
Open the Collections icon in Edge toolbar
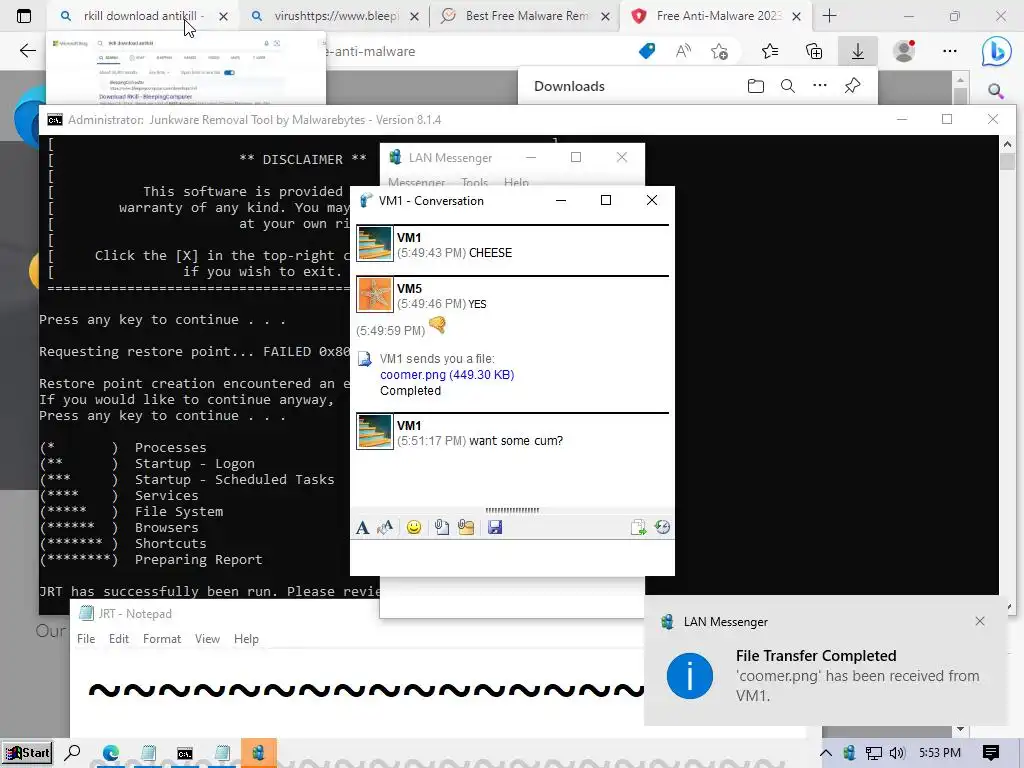click(x=814, y=51)
